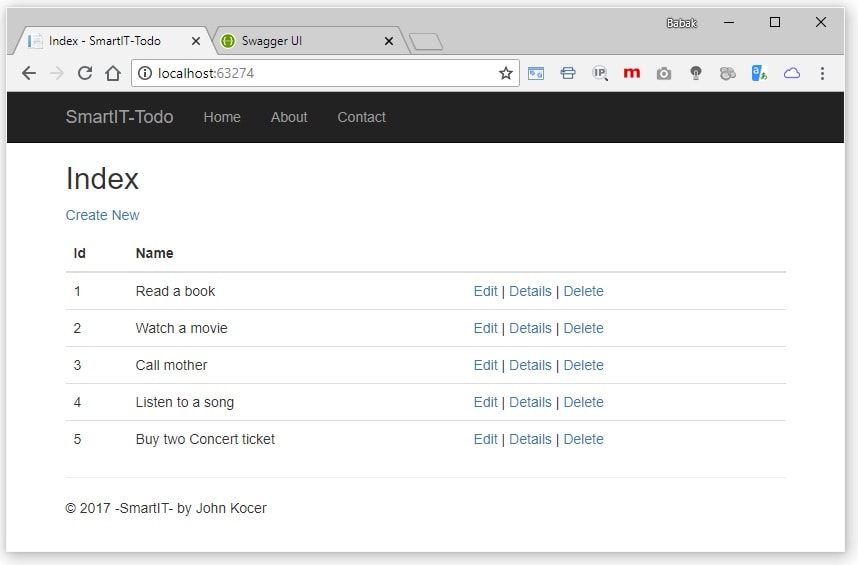This screenshot has height=565, width=858.
Task: Reload the page with the refresh icon
Action: point(85,73)
